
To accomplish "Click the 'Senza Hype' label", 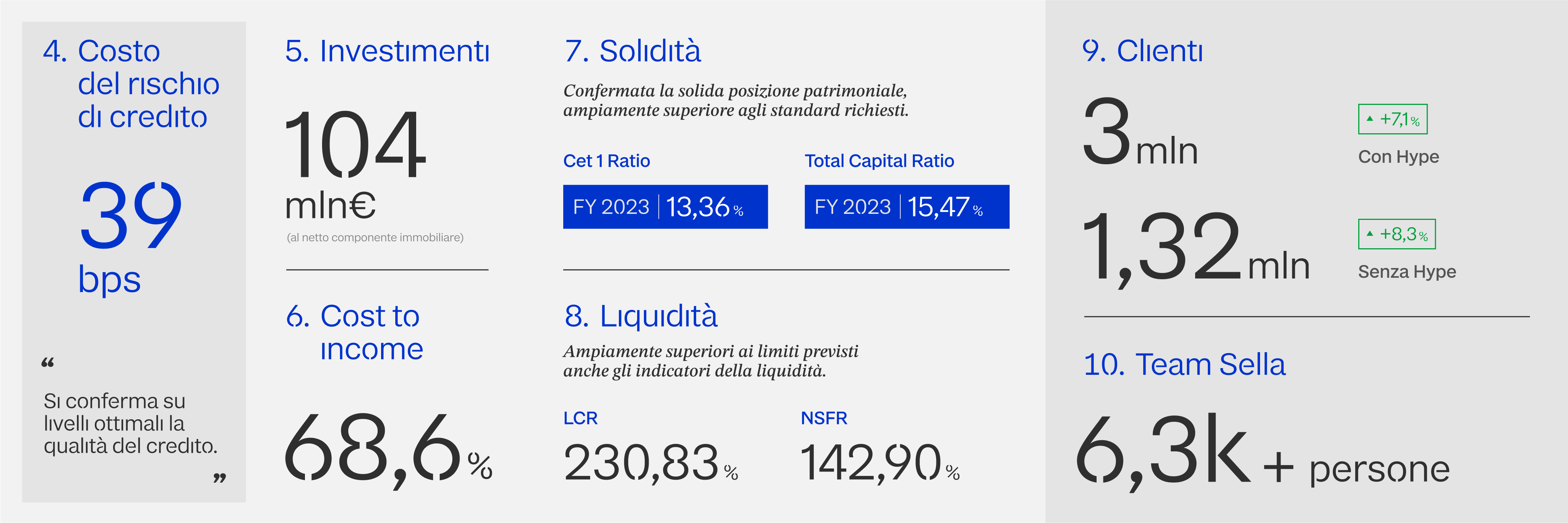I will click(x=1407, y=271).
